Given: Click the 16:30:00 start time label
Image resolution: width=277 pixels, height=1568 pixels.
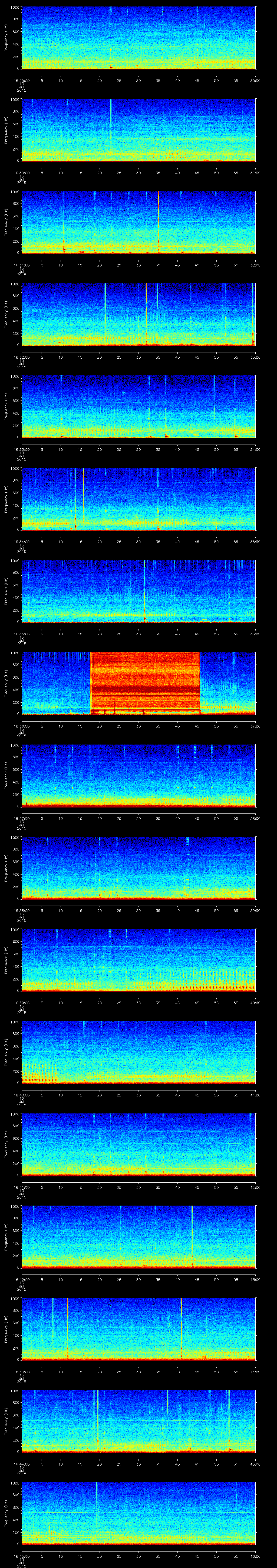Looking at the screenshot, I should point(22,173).
